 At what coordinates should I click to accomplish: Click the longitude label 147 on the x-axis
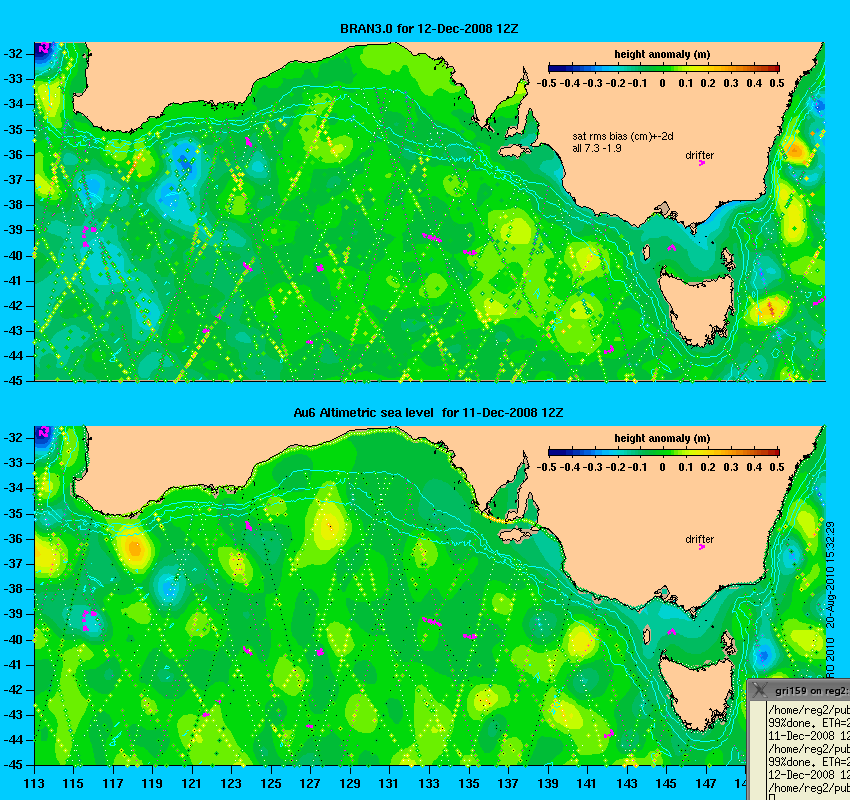click(x=706, y=784)
